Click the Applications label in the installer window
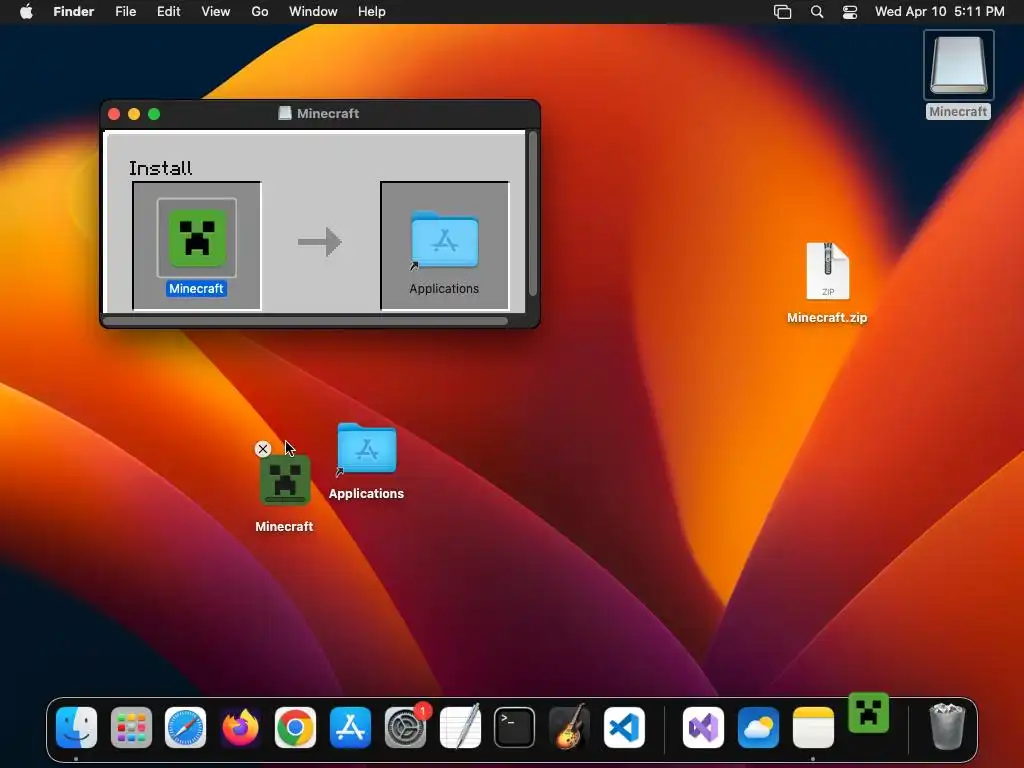 click(444, 289)
